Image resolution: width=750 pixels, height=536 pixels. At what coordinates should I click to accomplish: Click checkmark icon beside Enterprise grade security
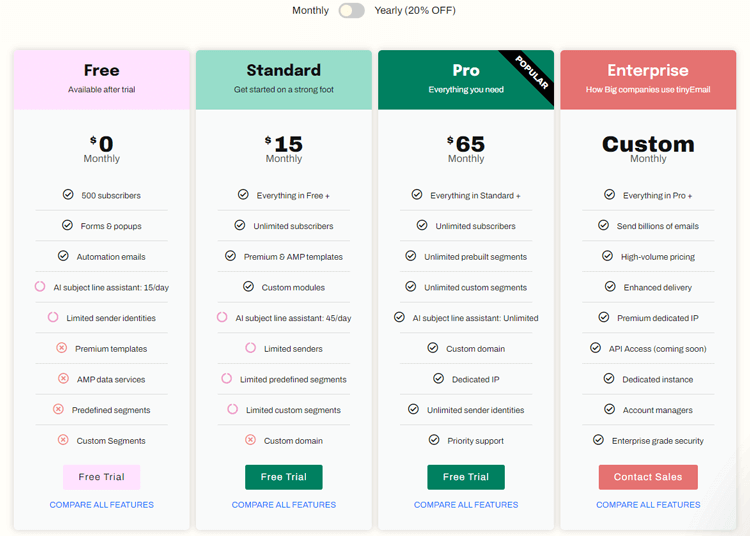(598, 439)
